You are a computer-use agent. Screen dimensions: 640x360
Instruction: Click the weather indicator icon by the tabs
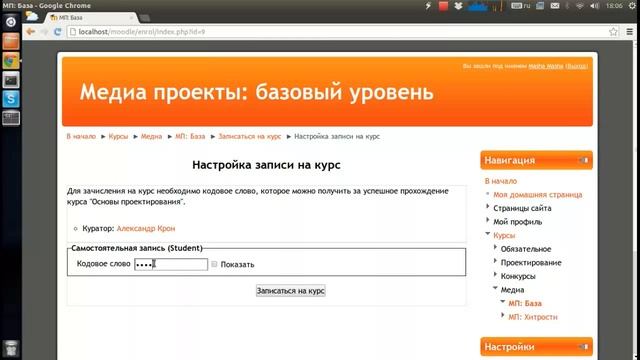(x=31, y=16)
